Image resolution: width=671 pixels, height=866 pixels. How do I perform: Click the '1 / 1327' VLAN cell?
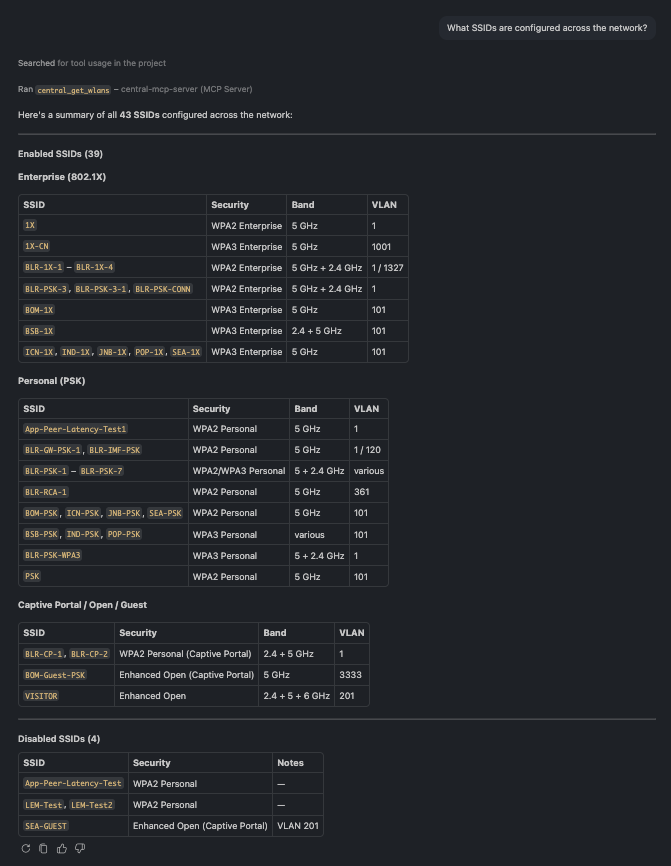pyautogui.click(x=387, y=268)
